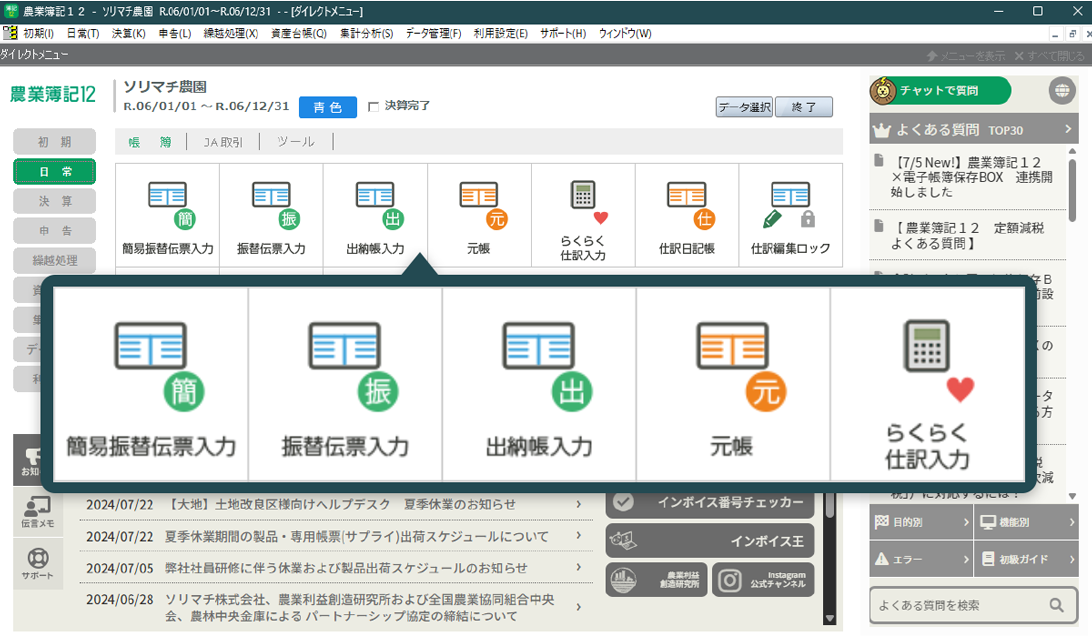Image resolution: width=1092 pixels, height=636 pixels.
Task: Expand the 機能別 chevron
Action: (x=1071, y=522)
